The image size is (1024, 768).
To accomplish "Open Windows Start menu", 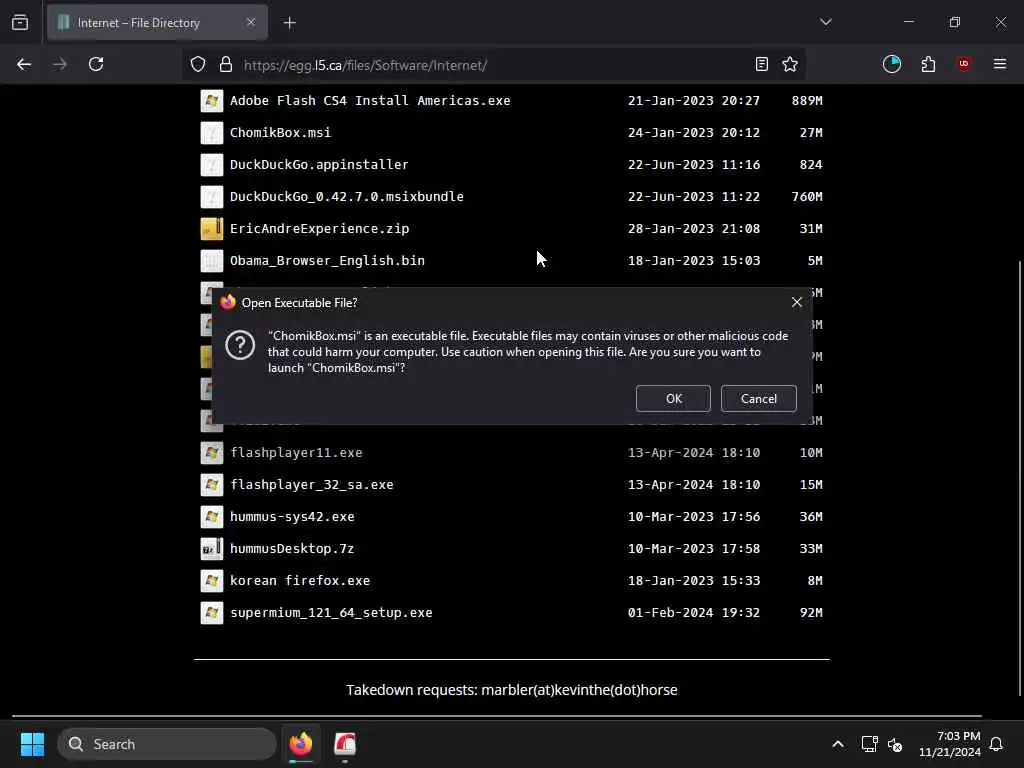I will (32, 744).
